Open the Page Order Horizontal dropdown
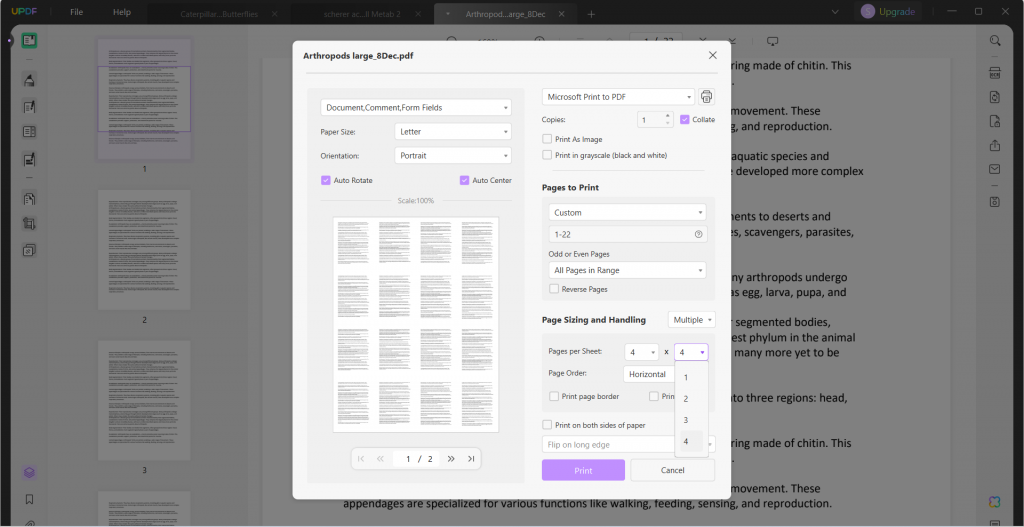 [649, 374]
